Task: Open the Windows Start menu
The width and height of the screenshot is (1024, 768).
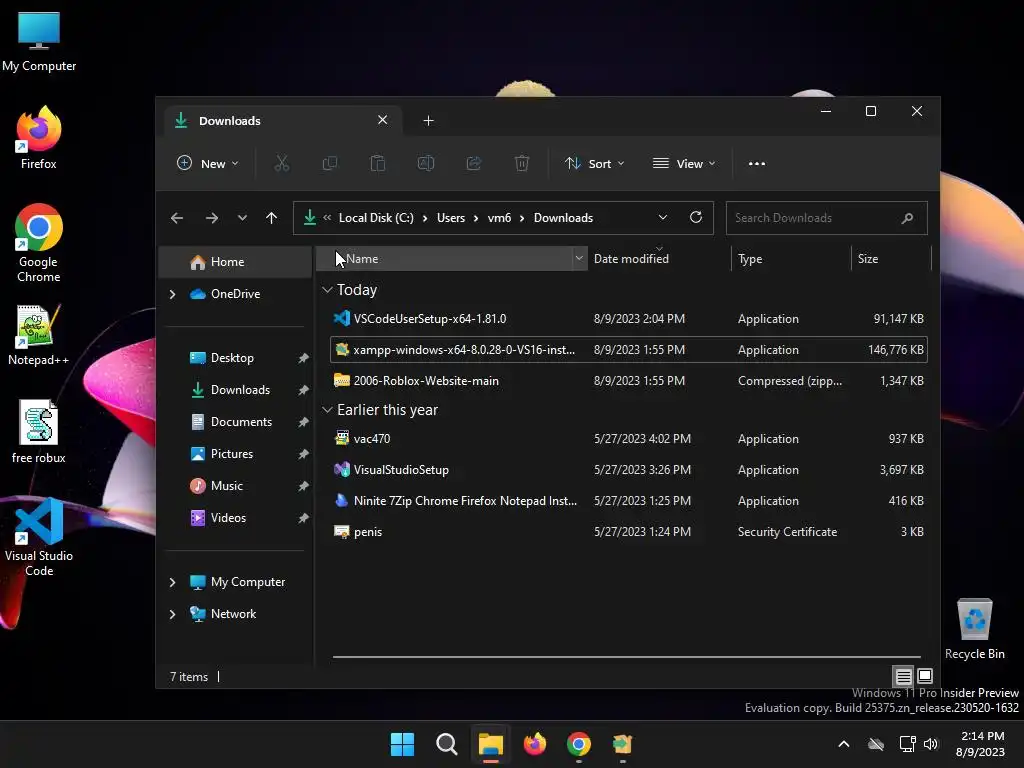Action: (x=402, y=744)
